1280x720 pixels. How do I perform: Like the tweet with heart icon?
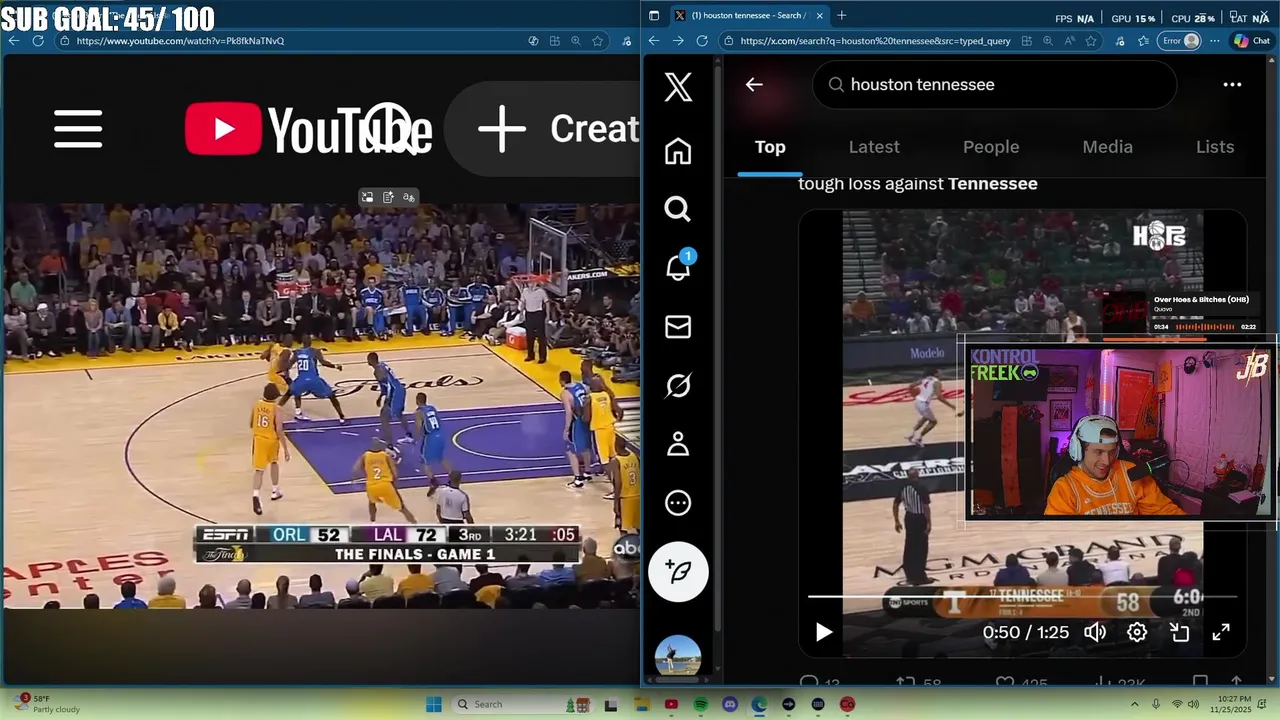(x=1005, y=683)
